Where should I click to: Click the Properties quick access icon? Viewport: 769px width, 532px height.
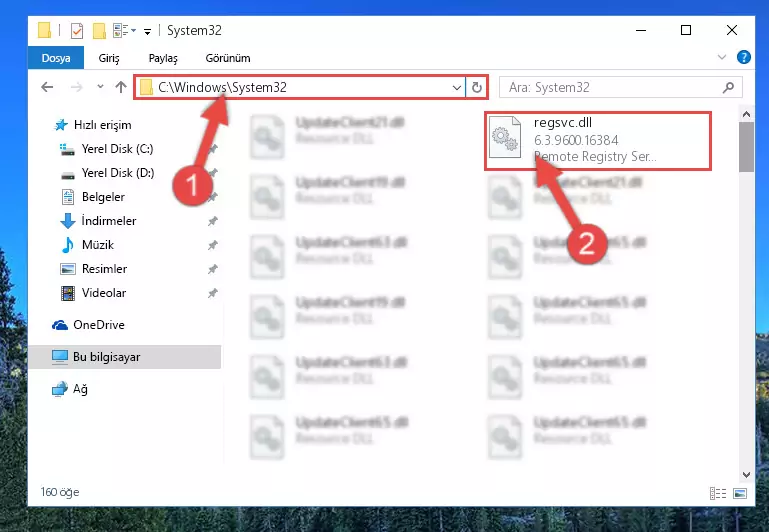point(77,30)
